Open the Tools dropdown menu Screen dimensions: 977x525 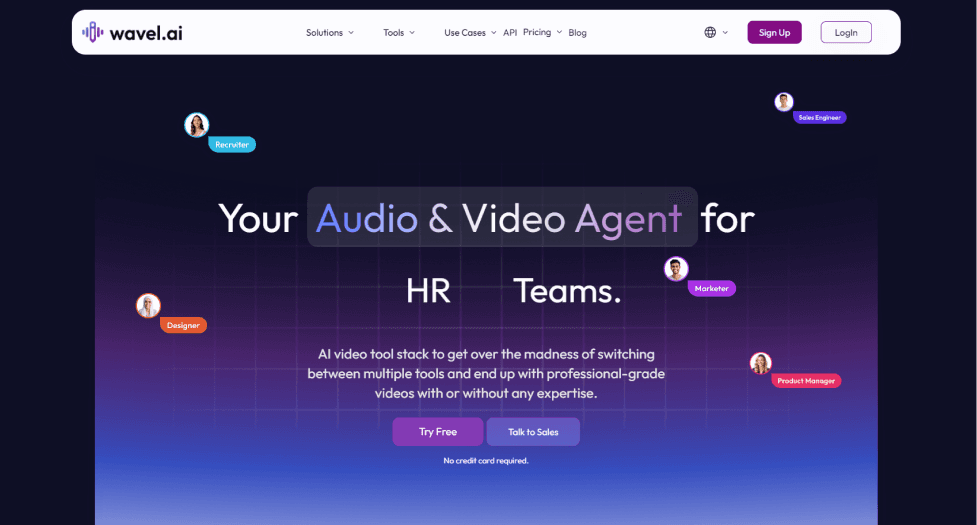[x=399, y=32]
